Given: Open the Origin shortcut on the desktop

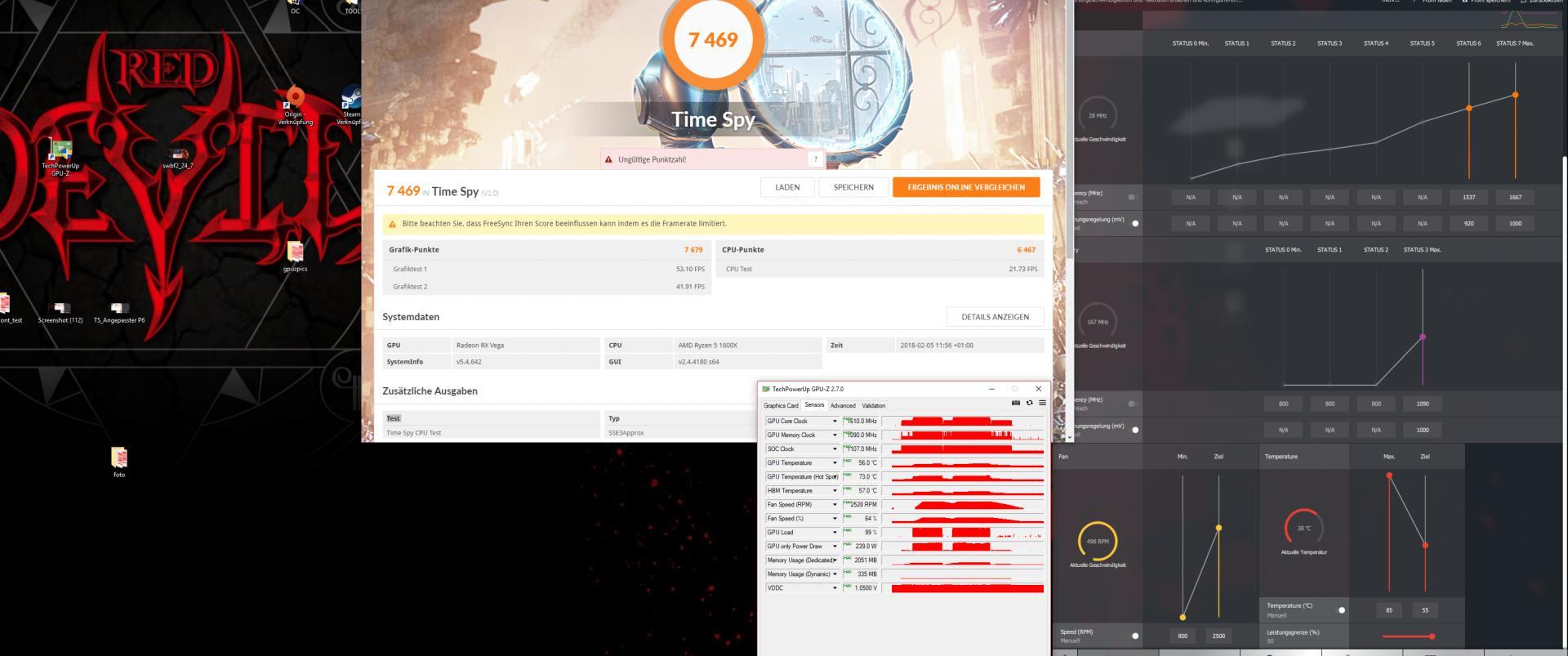Looking at the screenshot, I should coord(295,106).
